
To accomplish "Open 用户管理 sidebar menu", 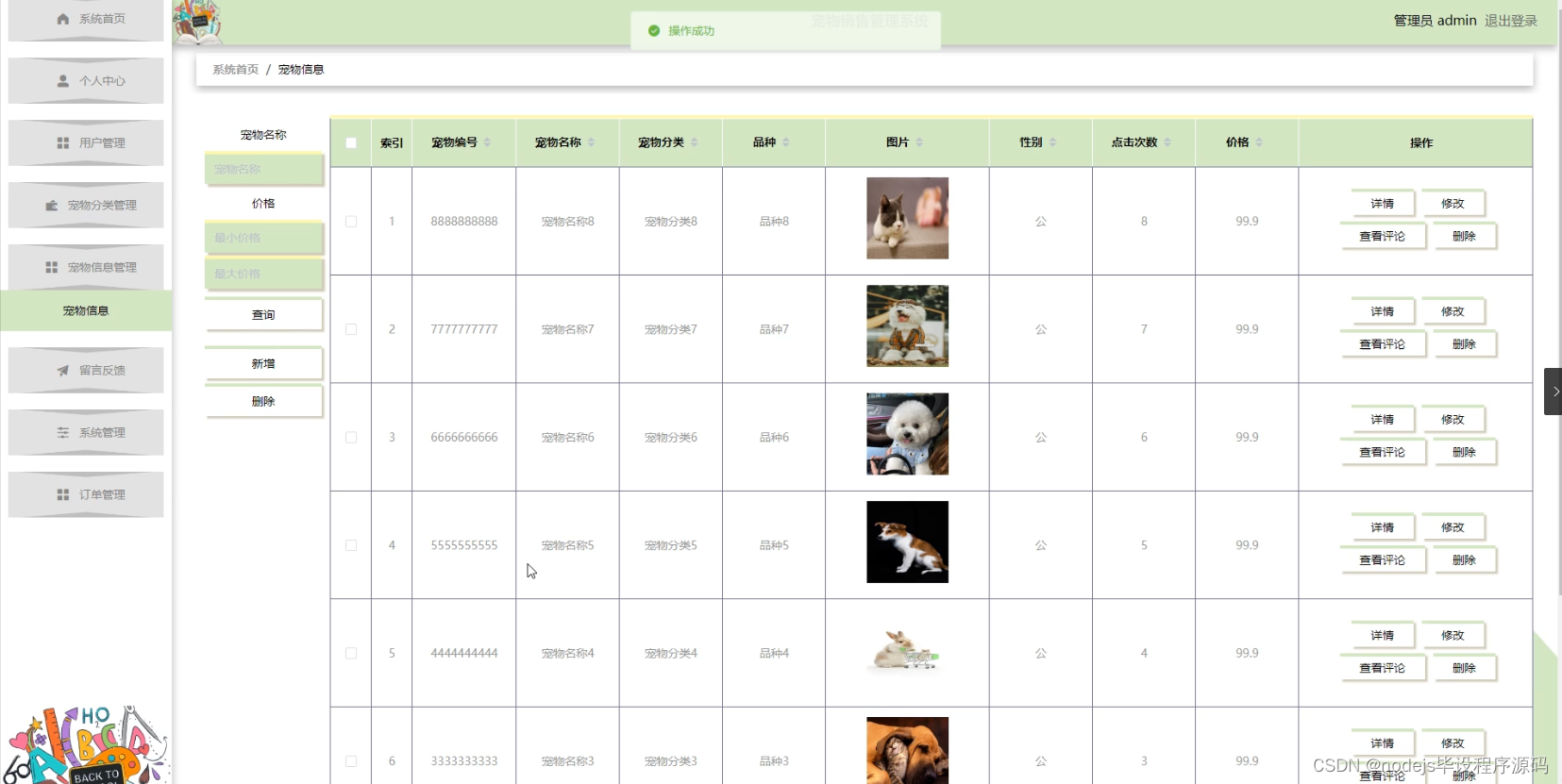I will (x=86, y=143).
